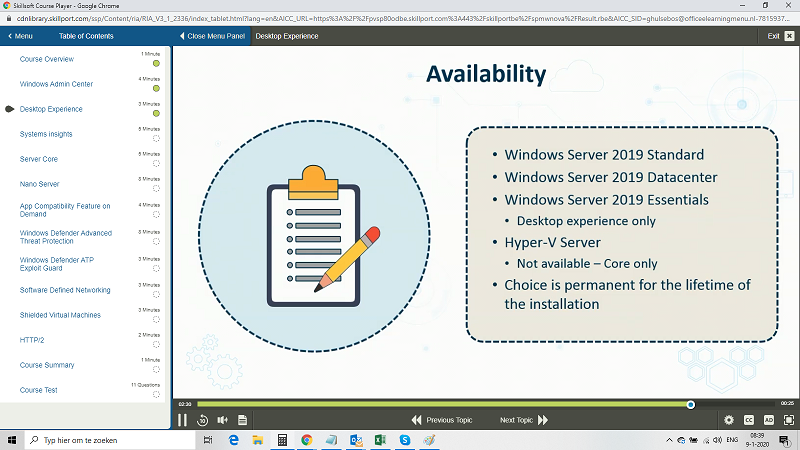This screenshot has width=800, height=450.
Task: Click Exit to leave the course
Action: pos(773,36)
